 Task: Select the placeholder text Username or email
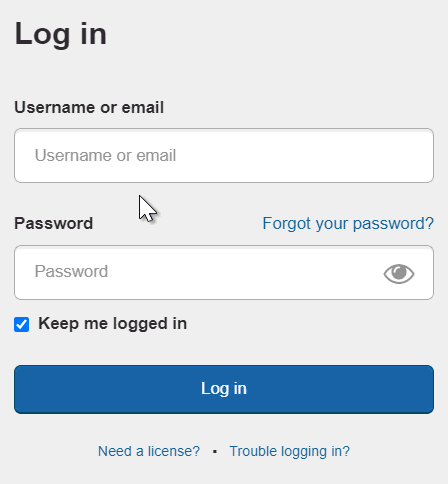(x=105, y=155)
